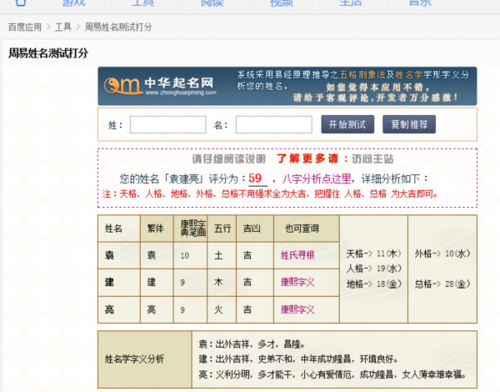Open 八字分析点这里 link
This screenshot has width=500, height=392.
pos(317,179)
